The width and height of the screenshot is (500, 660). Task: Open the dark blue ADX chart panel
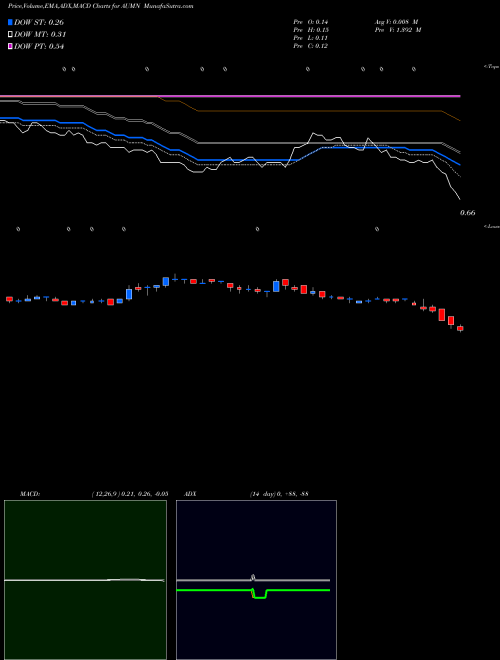click(x=256, y=580)
